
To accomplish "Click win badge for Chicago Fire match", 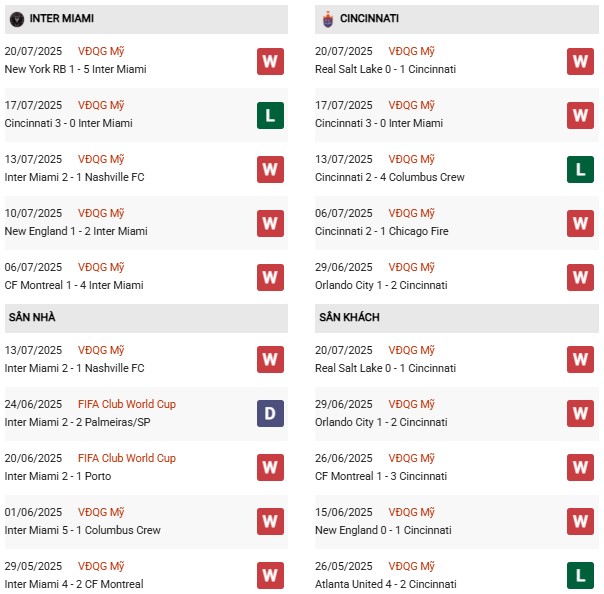I will click(580, 223).
